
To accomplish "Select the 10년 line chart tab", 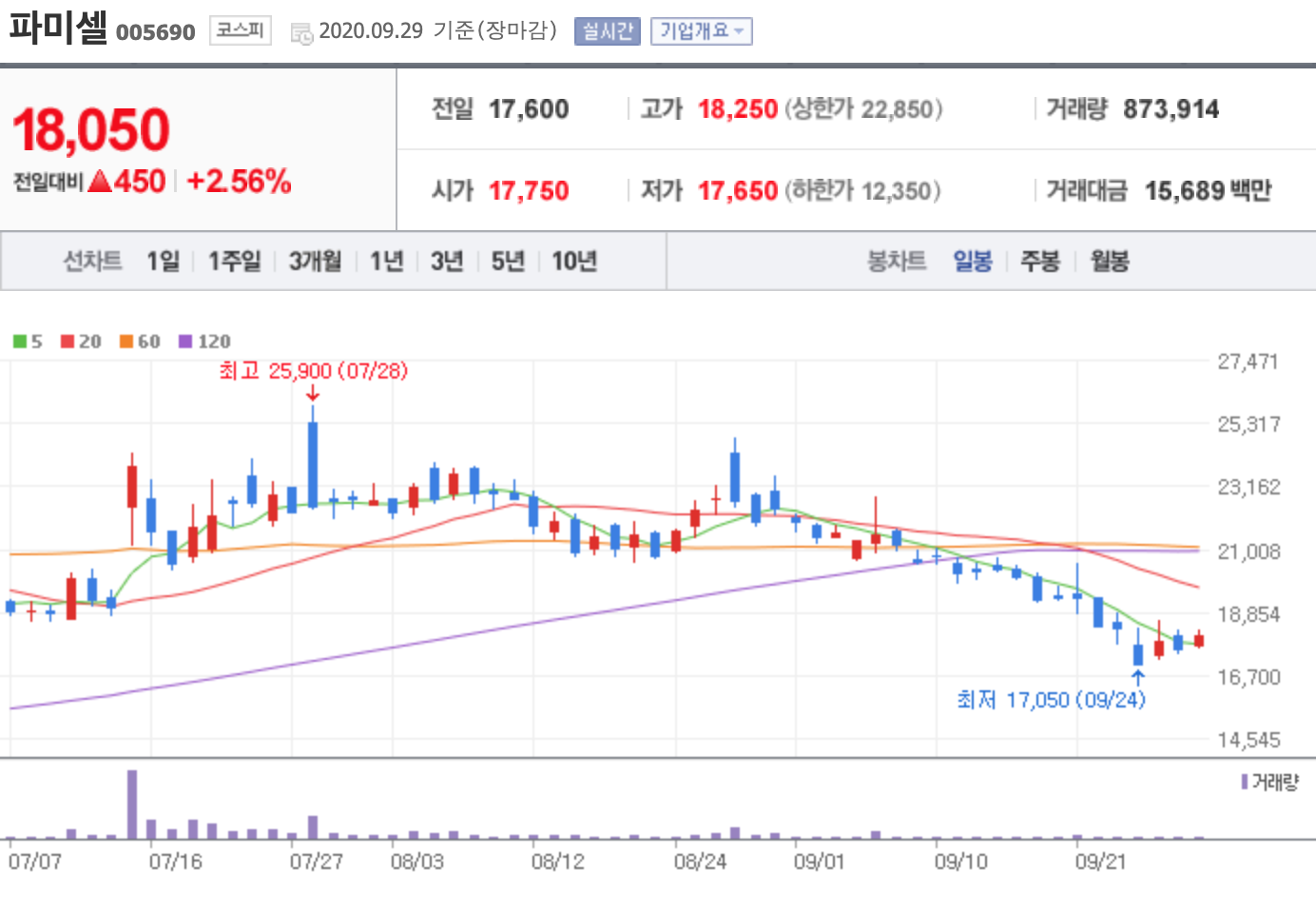I will (x=574, y=261).
